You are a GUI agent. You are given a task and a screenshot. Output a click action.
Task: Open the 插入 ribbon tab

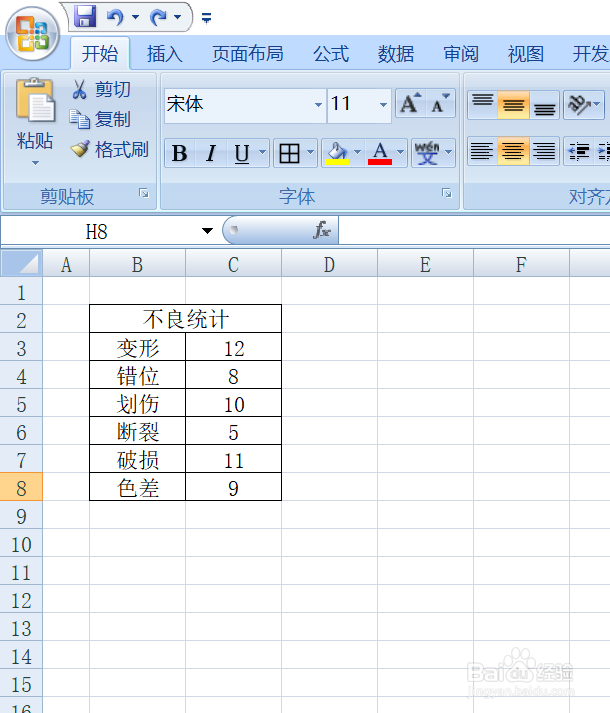pyautogui.click(x=165, y=54)
